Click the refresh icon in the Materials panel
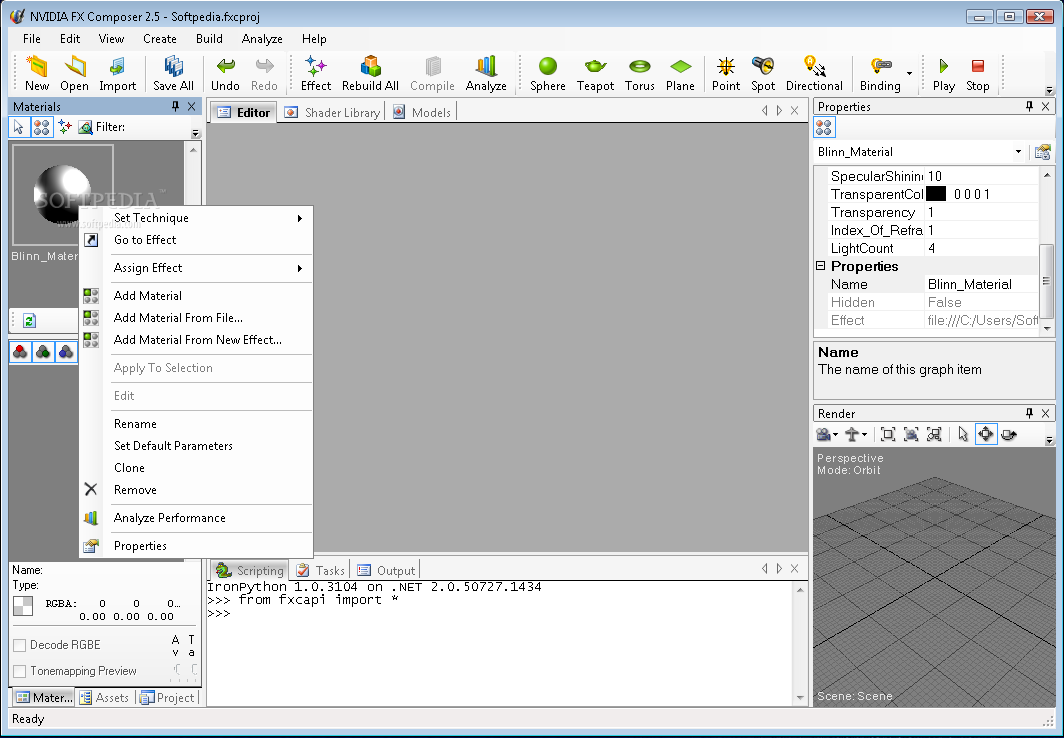 [x=29, y=320]
